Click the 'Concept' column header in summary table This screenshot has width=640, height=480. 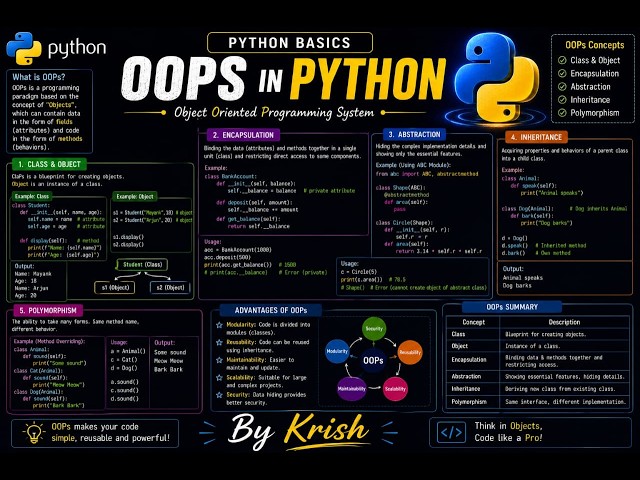[473, 322]
